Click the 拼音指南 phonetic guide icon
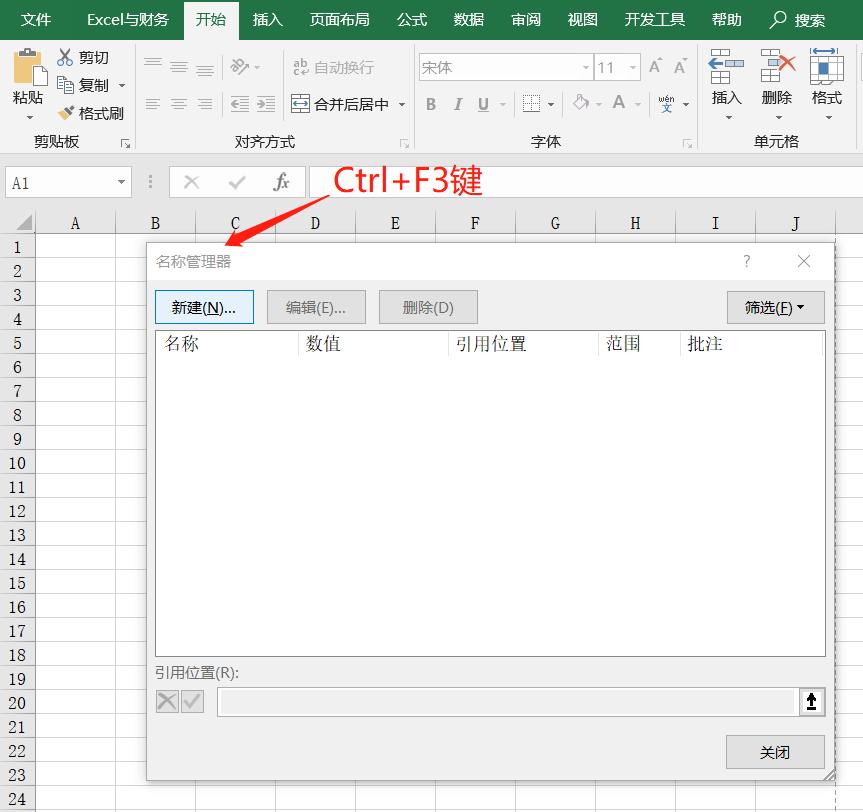The height and width of the screenshot is (812, 863). [x=665, y=102]
